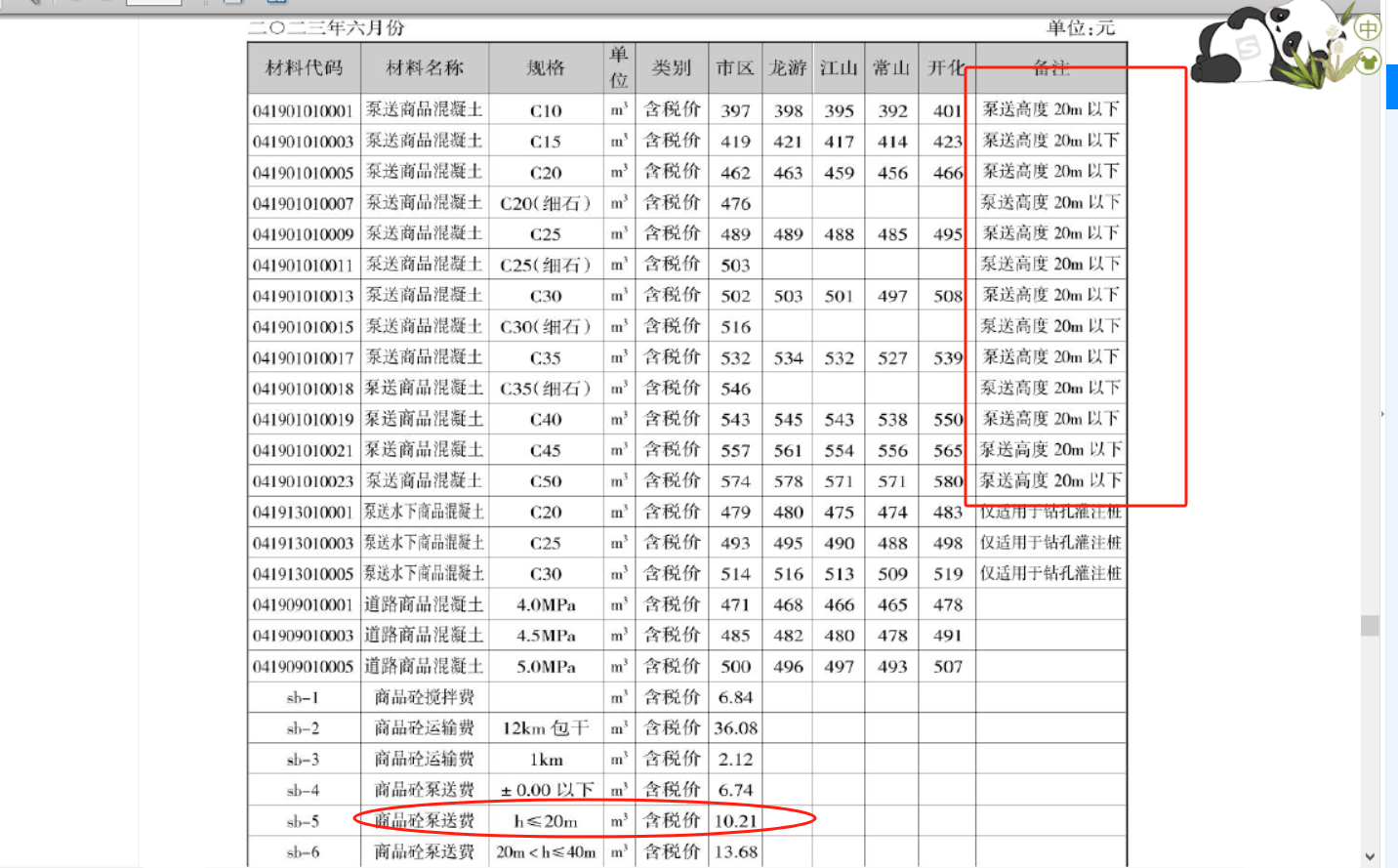Select material code 041901010018
Image resolution: width=1398 pixels, height=868 pixels.
point(303,389)
